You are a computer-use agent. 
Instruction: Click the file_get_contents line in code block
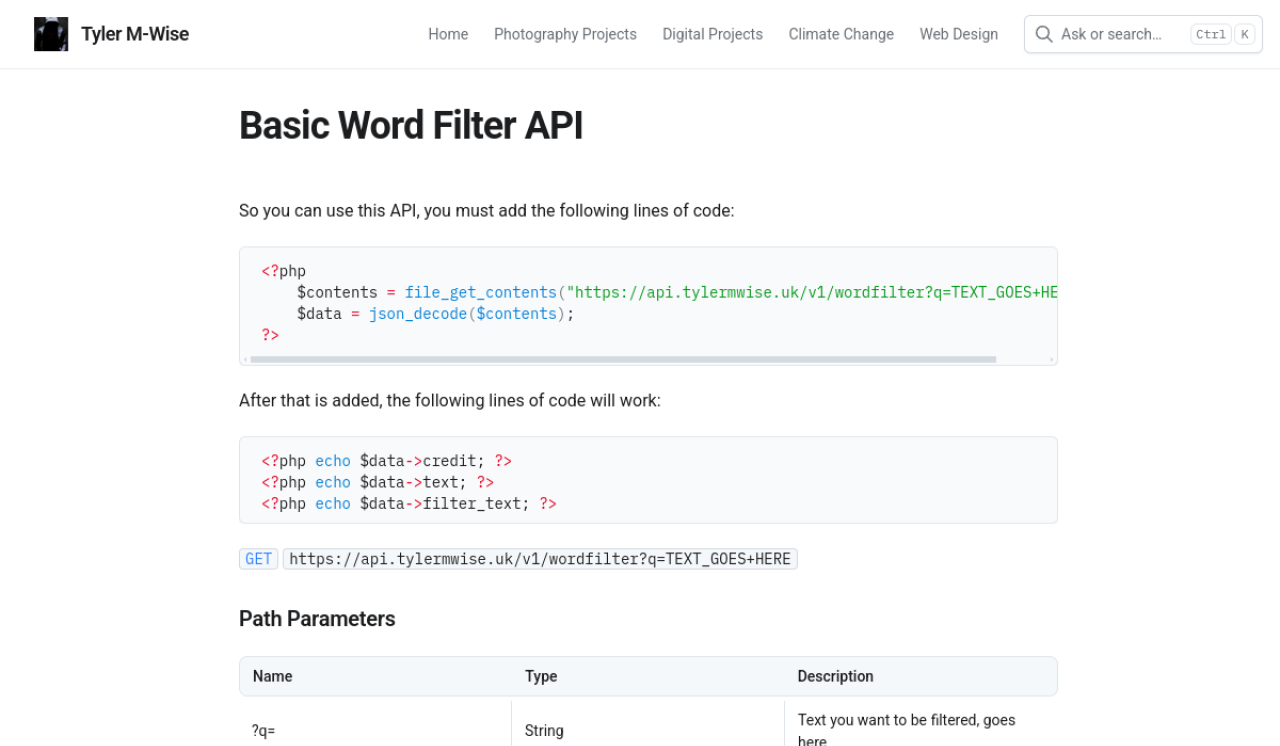point(660,293)
